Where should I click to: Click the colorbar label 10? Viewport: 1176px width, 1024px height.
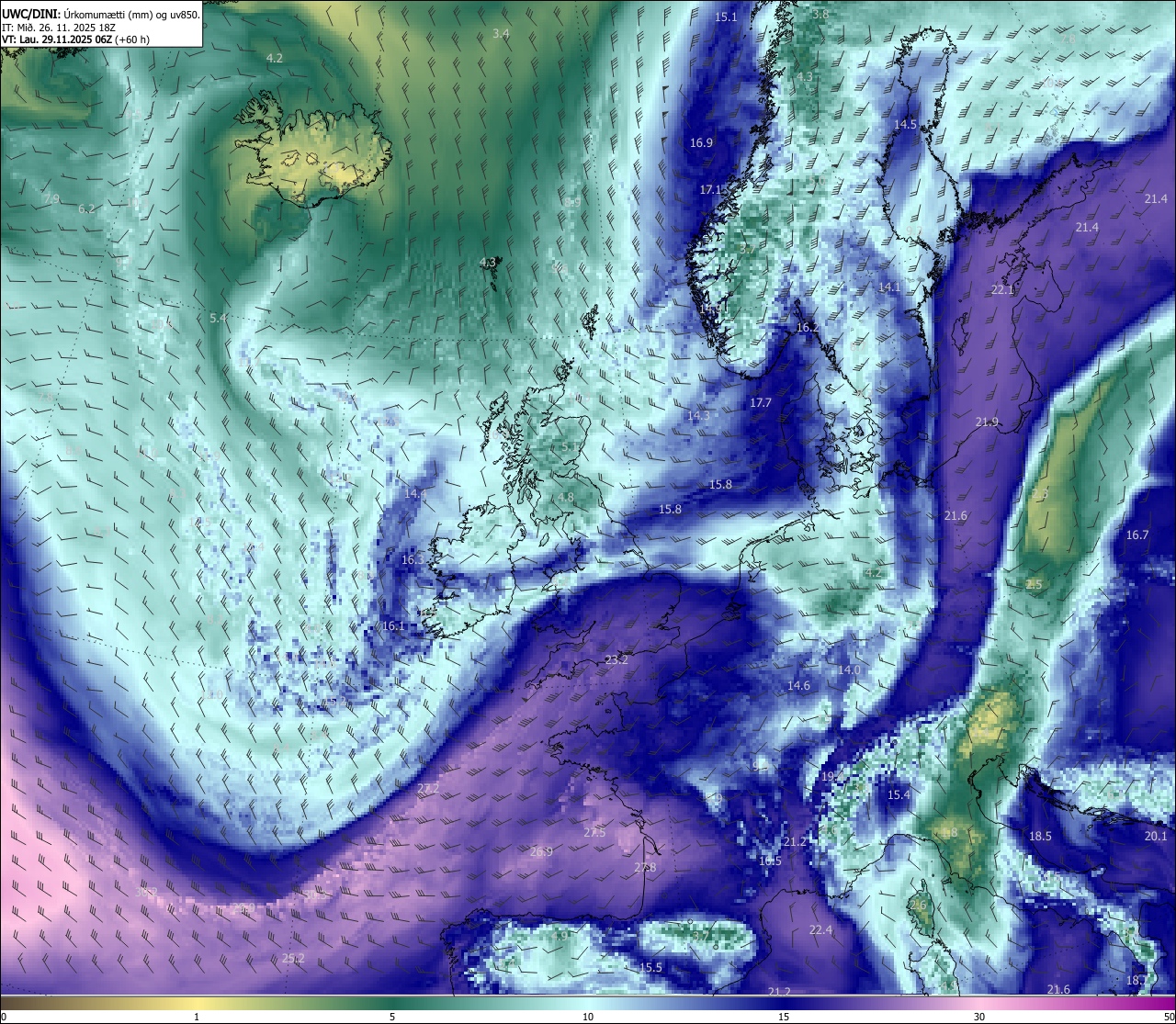(588, 1017)
